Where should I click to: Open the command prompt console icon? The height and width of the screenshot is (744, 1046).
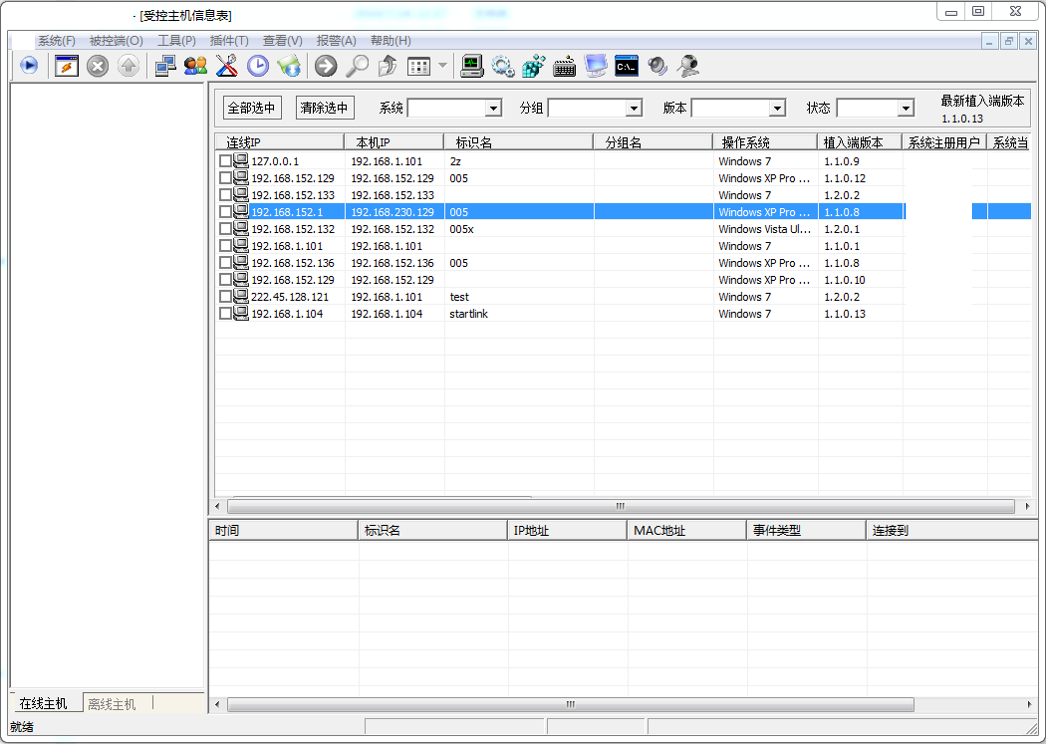coord(626,66)
